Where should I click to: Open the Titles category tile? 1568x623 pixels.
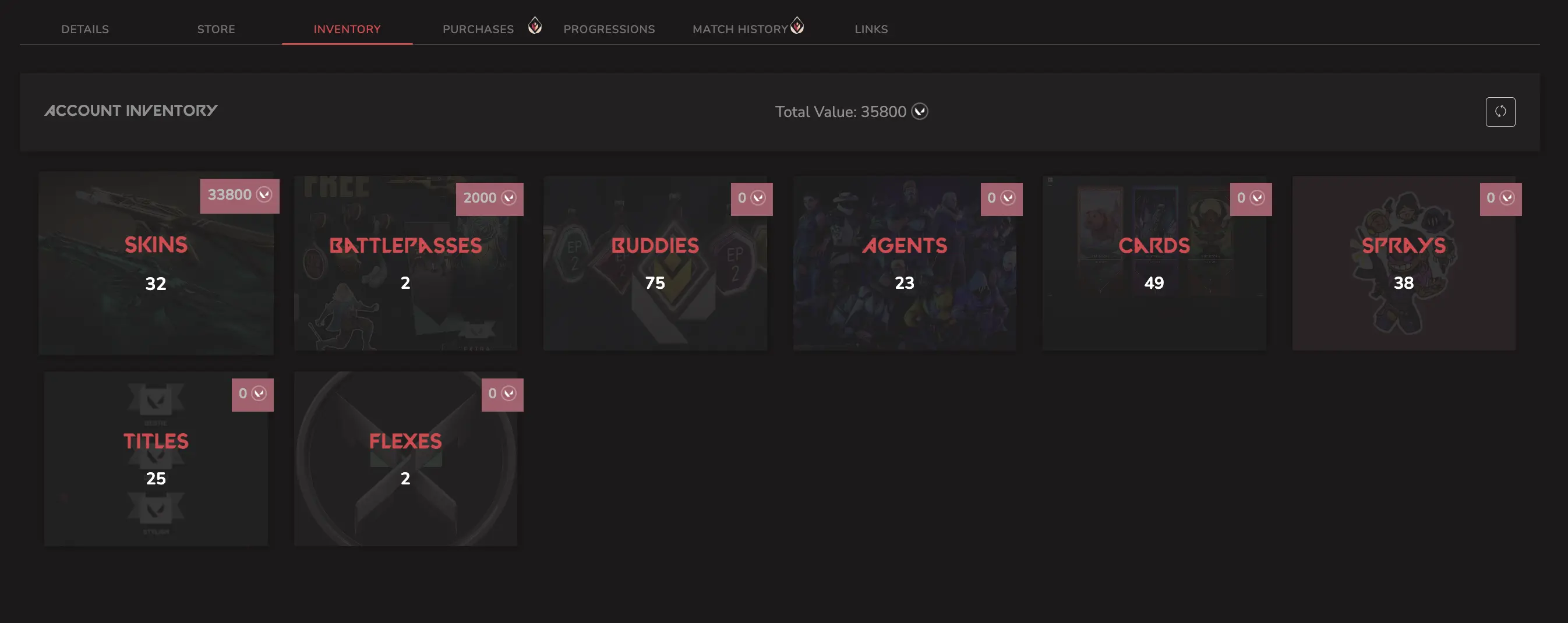click(156, 459)
